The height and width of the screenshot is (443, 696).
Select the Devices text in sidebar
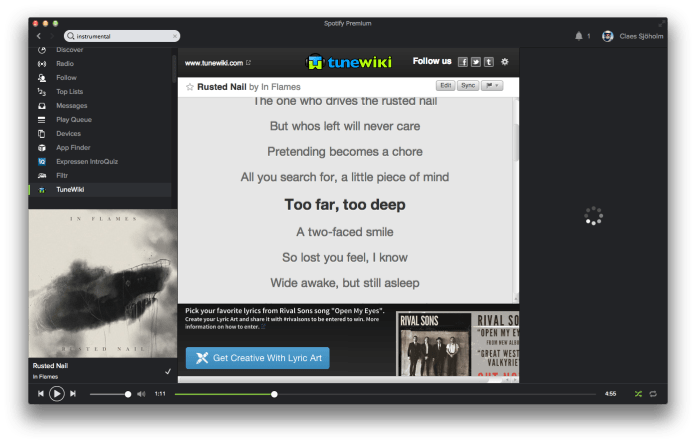click(x=68, y=134)
